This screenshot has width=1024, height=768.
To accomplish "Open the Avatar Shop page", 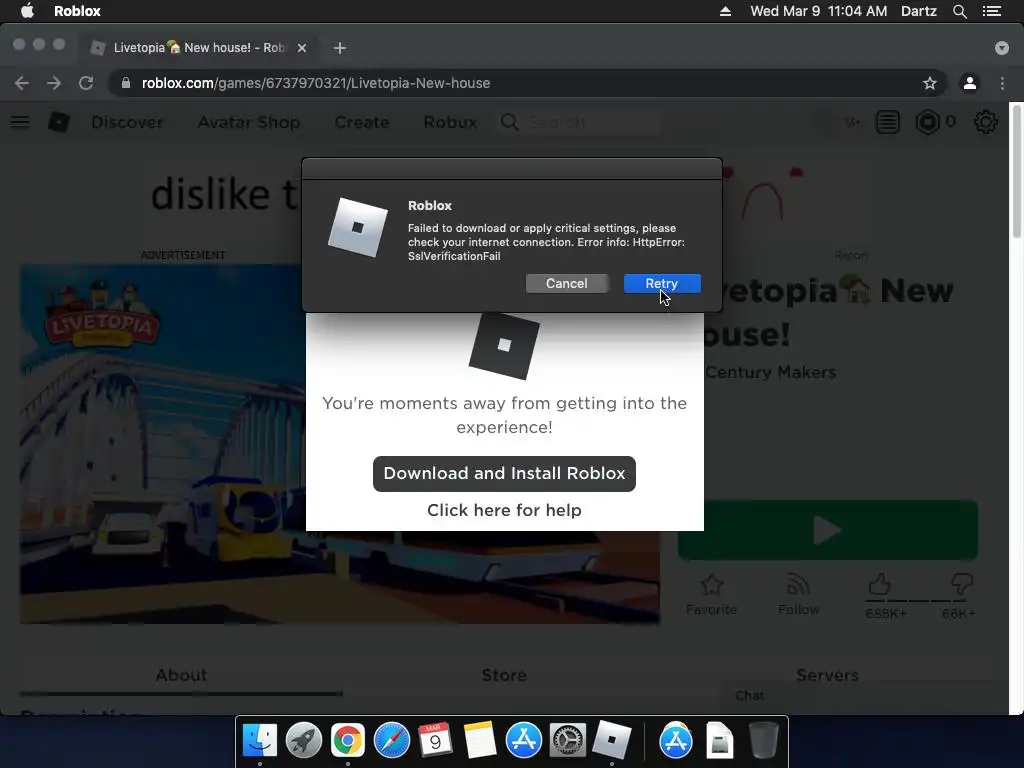I will pos(249,122).
